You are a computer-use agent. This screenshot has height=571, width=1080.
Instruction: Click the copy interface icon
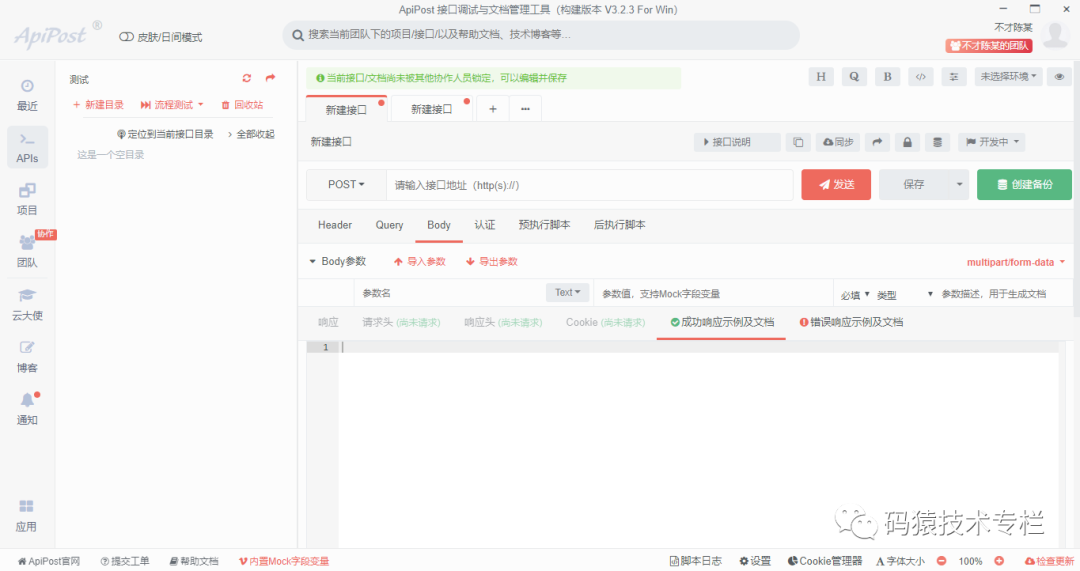click(x=798, y=142)
